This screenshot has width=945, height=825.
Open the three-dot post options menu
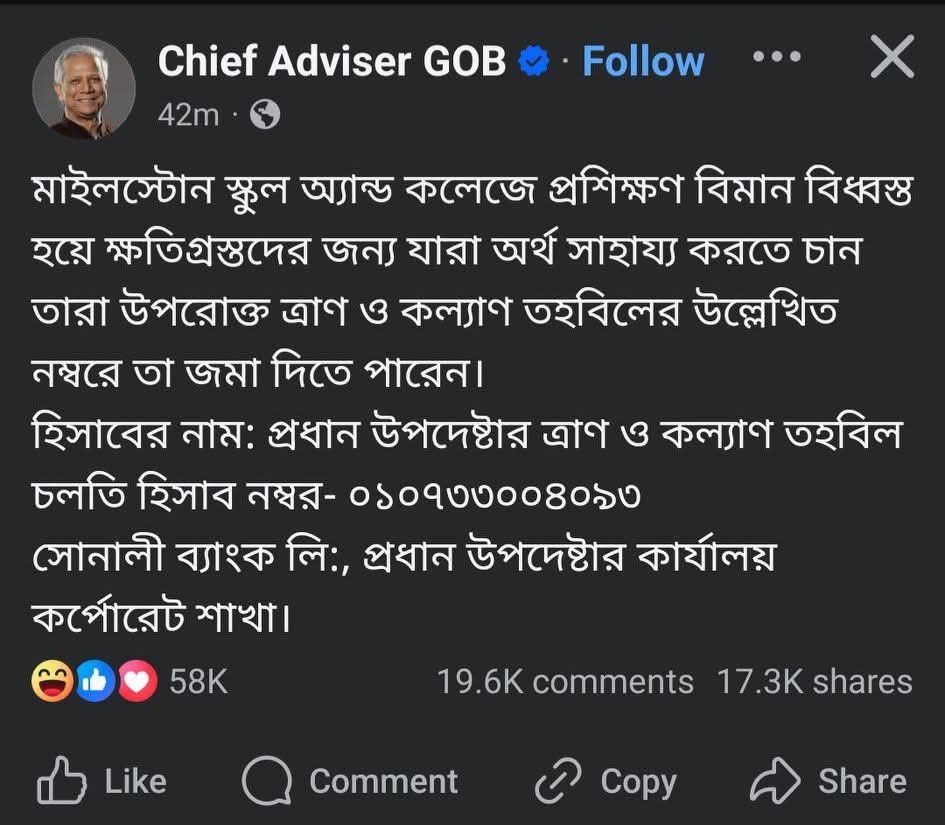(x=776, y=57)
